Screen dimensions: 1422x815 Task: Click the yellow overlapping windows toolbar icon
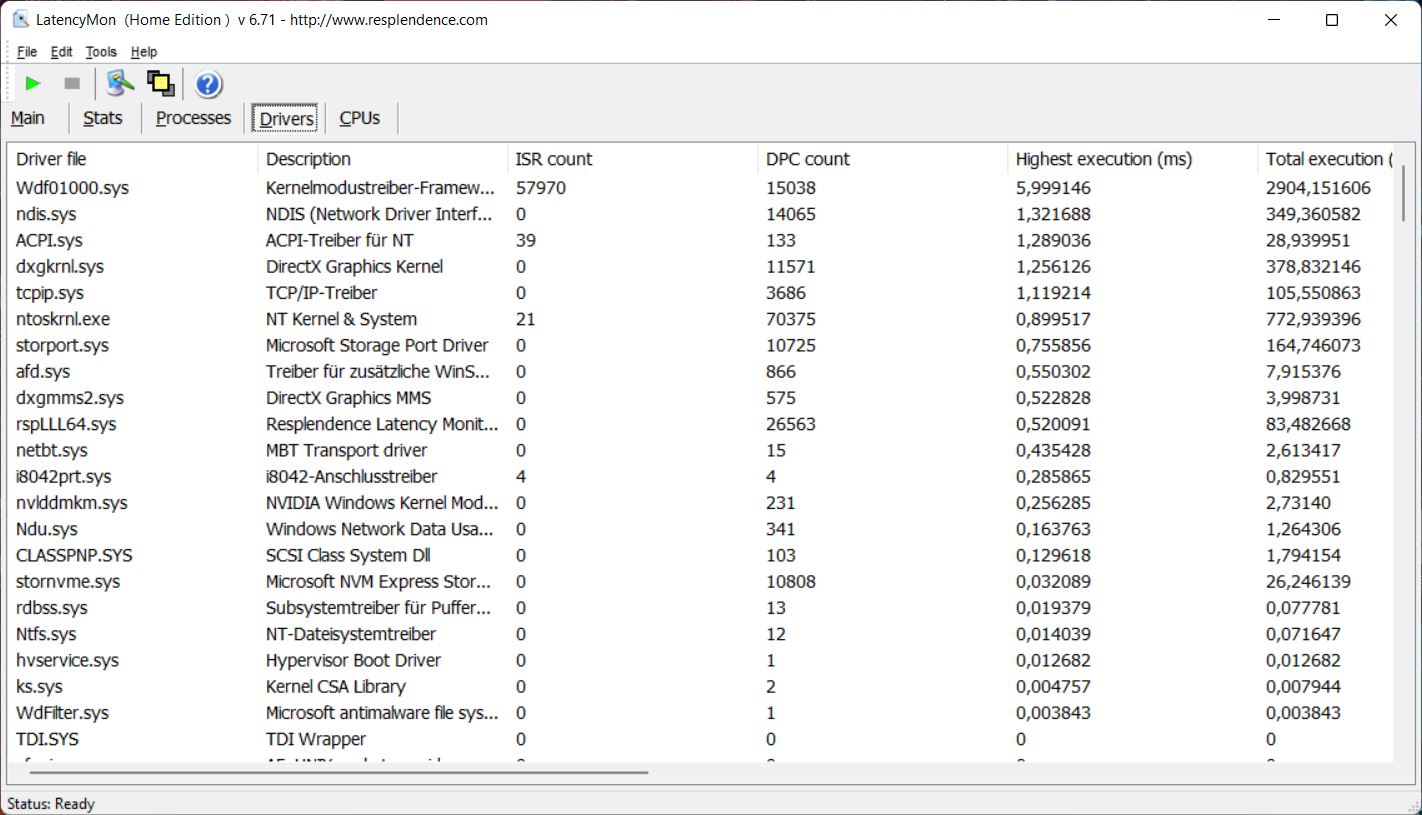click(x=161, y=84)
